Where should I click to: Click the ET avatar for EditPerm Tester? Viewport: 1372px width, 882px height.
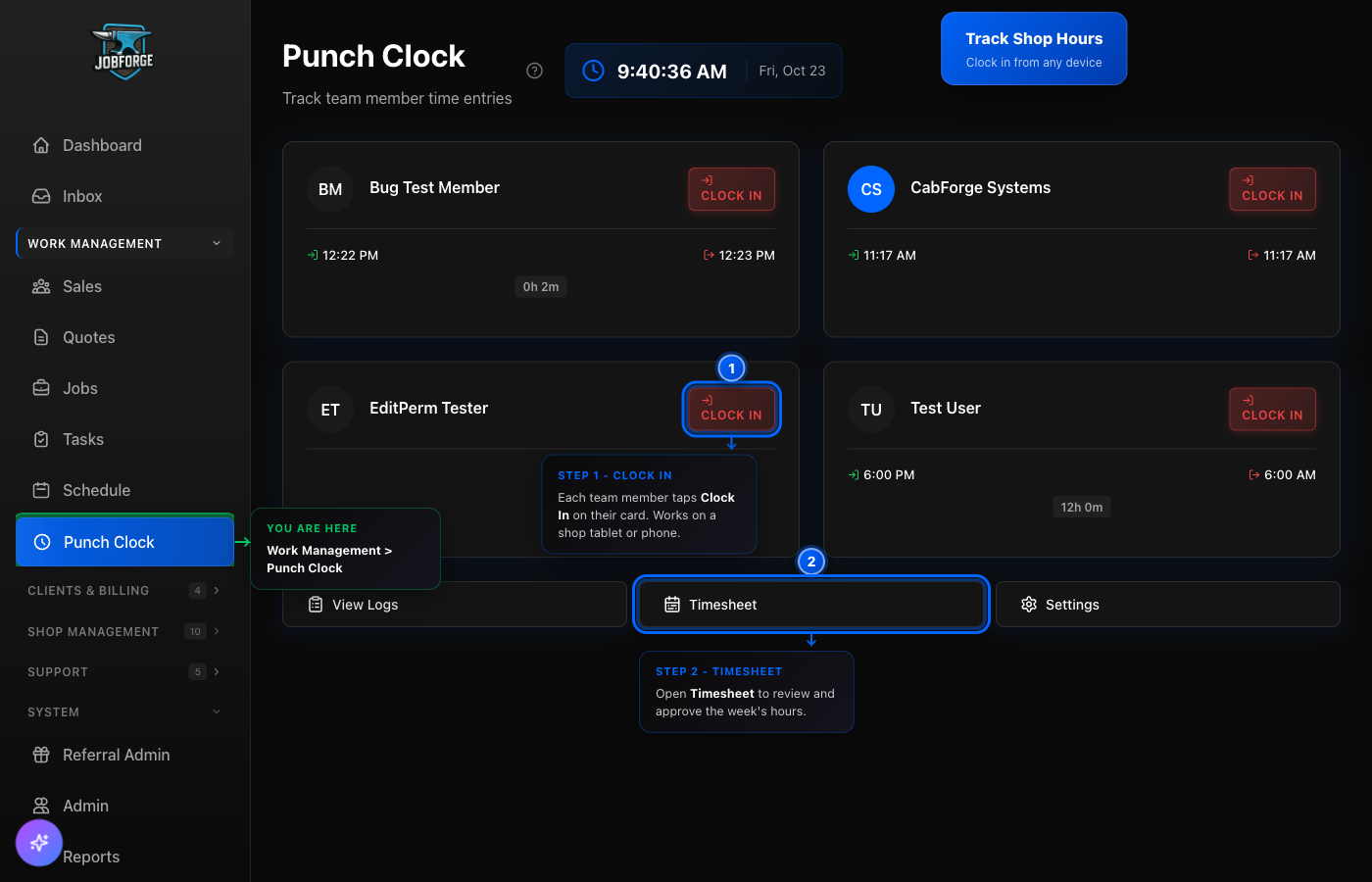(x=330, y=410)
